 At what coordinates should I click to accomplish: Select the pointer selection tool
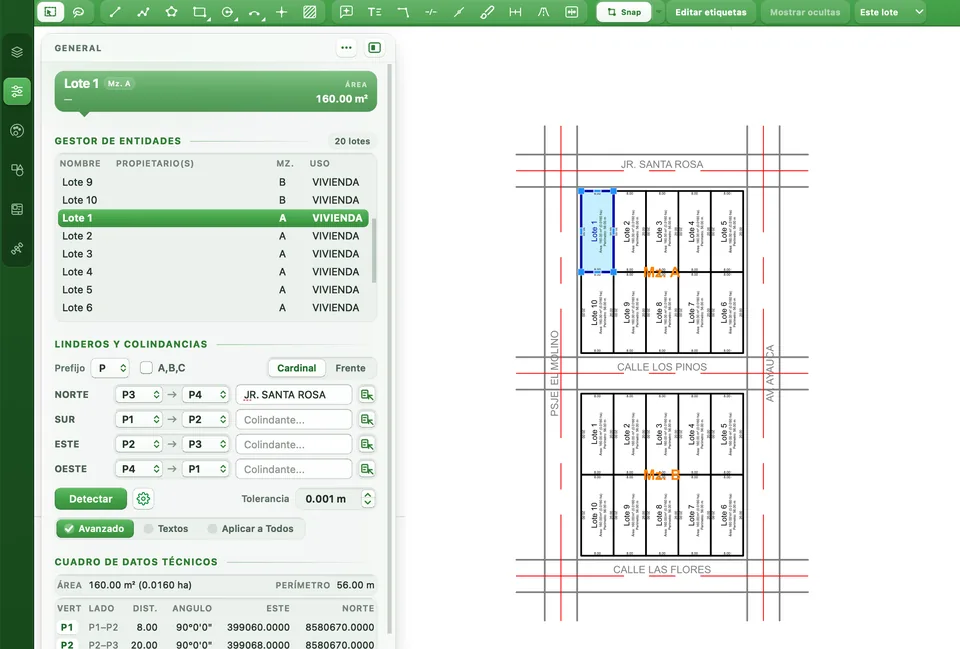click(50, 12)
